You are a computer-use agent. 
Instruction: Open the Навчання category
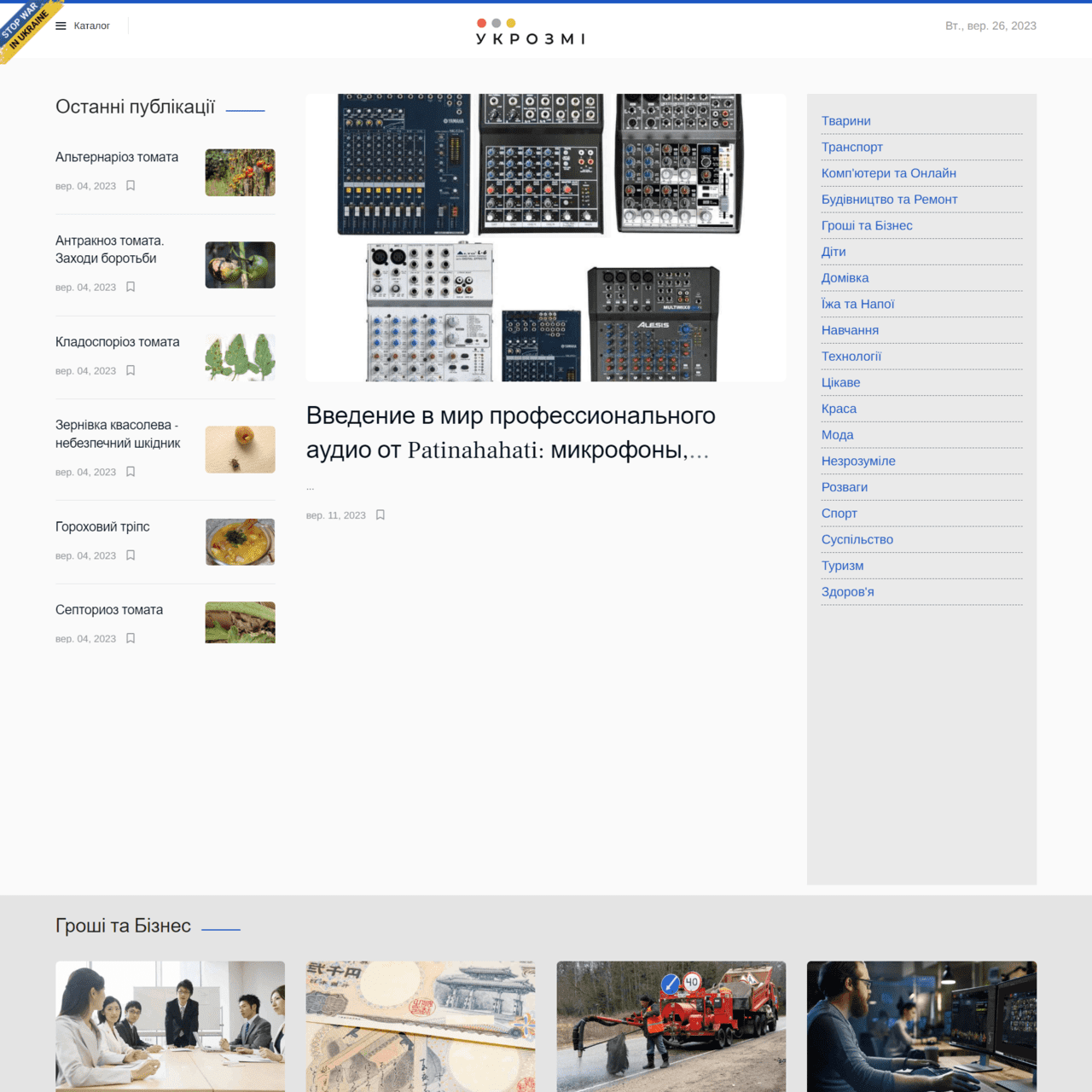[x=850, y=330]
